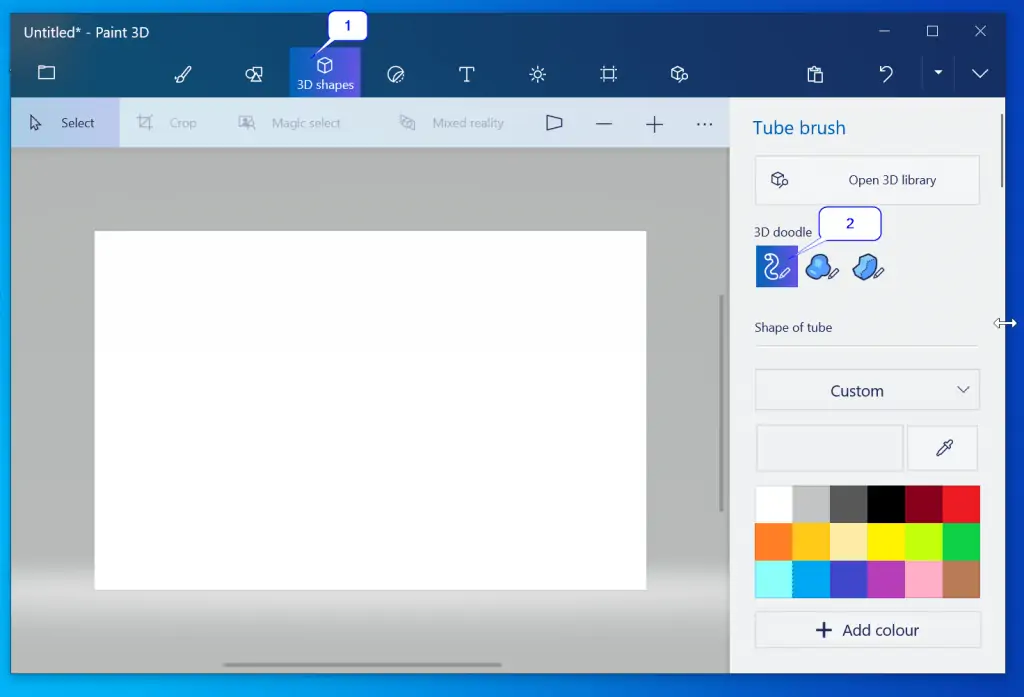1024x697 pixels.
Task: Expand the Custom material dropdown
Action: [867, 390]
